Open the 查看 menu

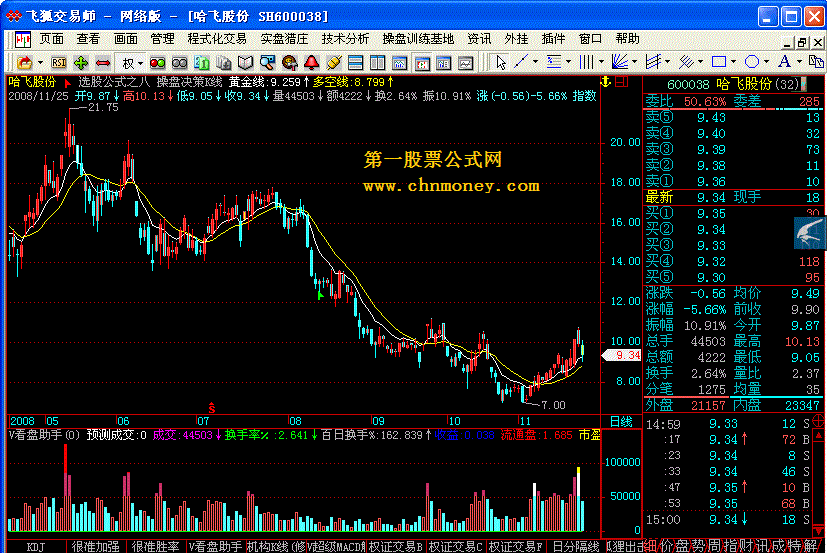pos(88,39)
